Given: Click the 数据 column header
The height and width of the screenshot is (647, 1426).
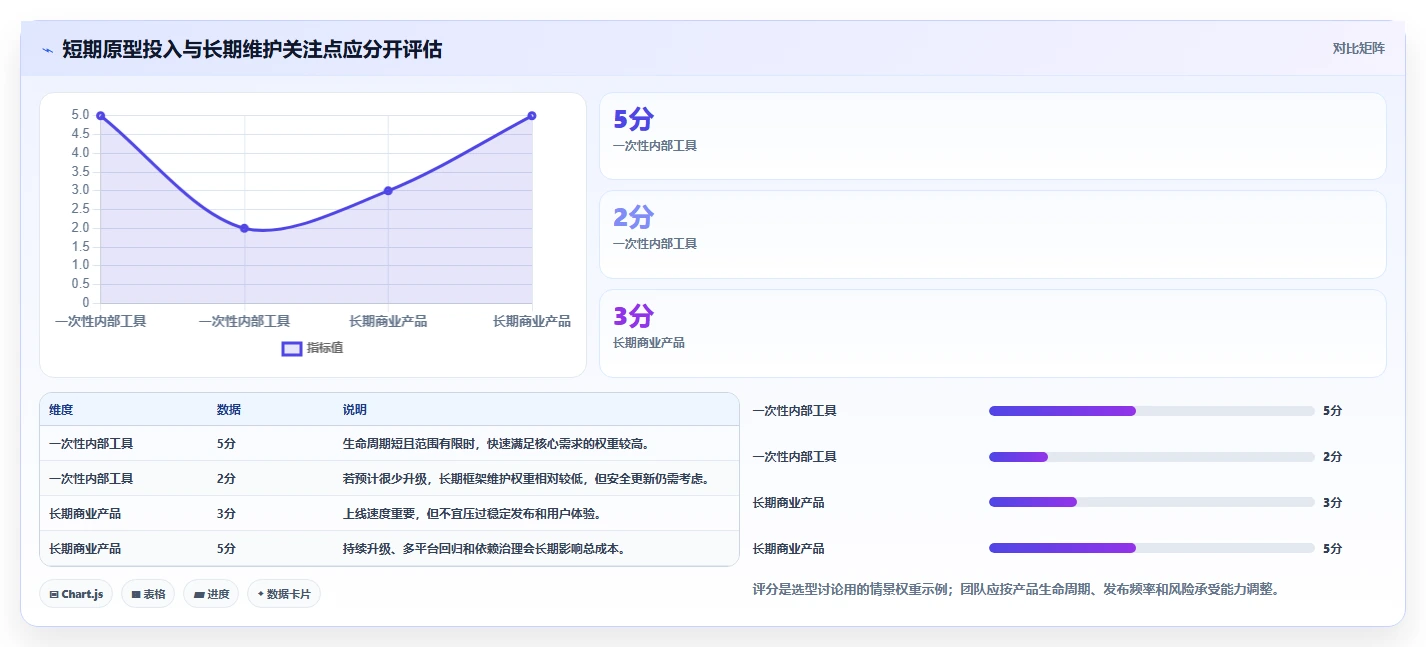Looking at the screenshot, I should pyautogui.click(x=229, y=410).
